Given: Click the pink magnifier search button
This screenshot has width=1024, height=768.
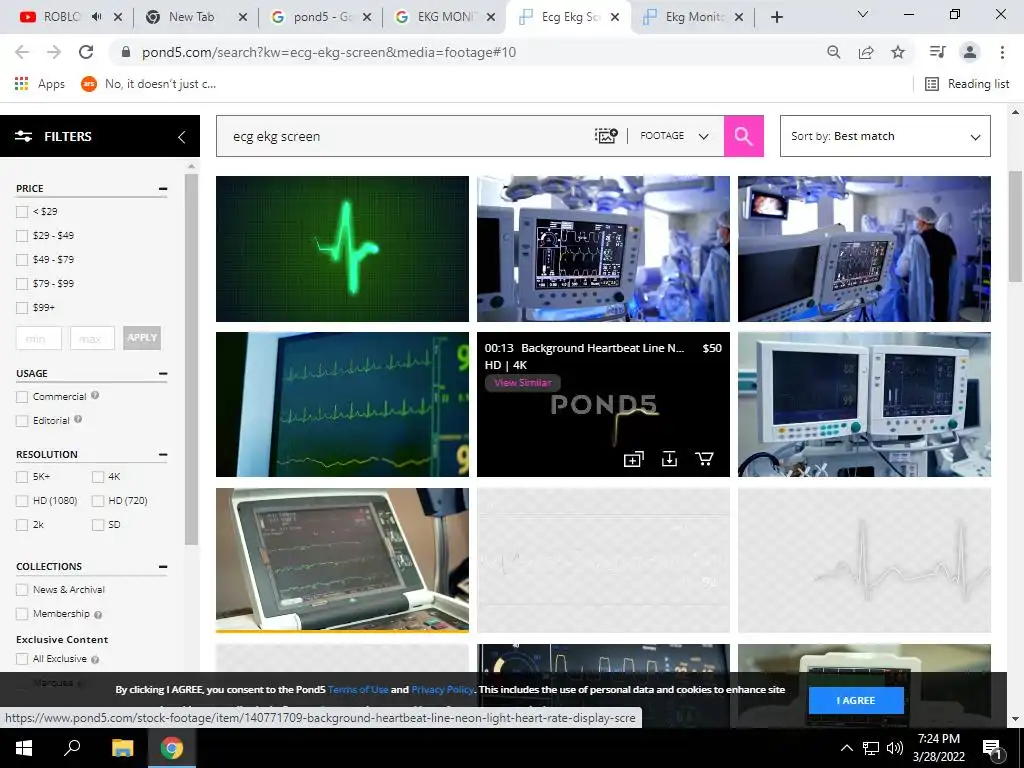Looking at the screenshot, I should pyautogui.click(x=743, y=136).
